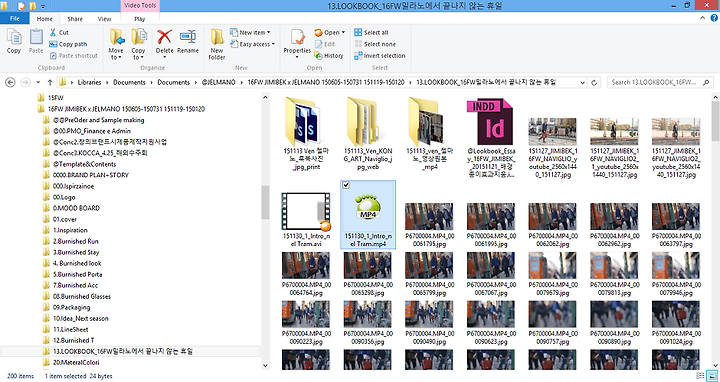
Task: Create a New folder
Action: [x=217, y=44]
